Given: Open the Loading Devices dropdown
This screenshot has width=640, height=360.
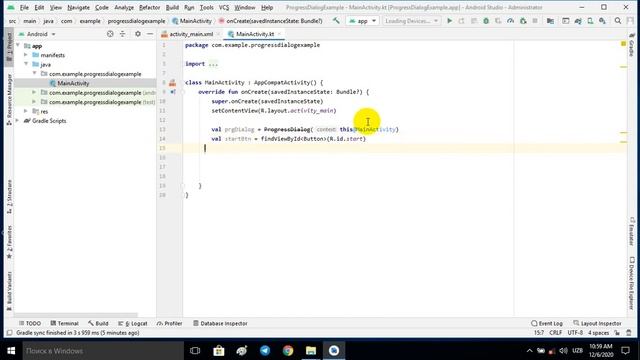Looking at the screenshot, I should coord(411,20).
